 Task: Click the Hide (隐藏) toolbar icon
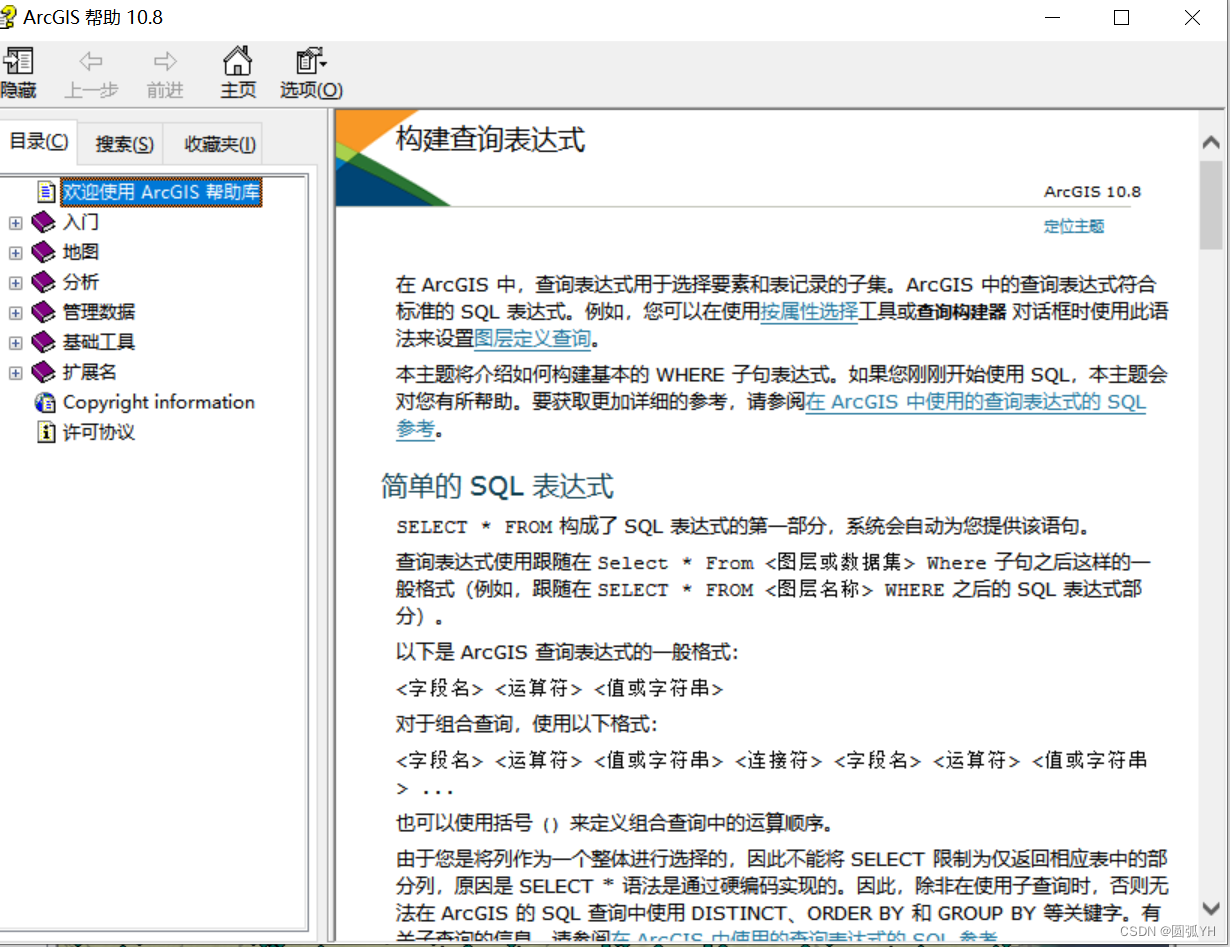18,61
